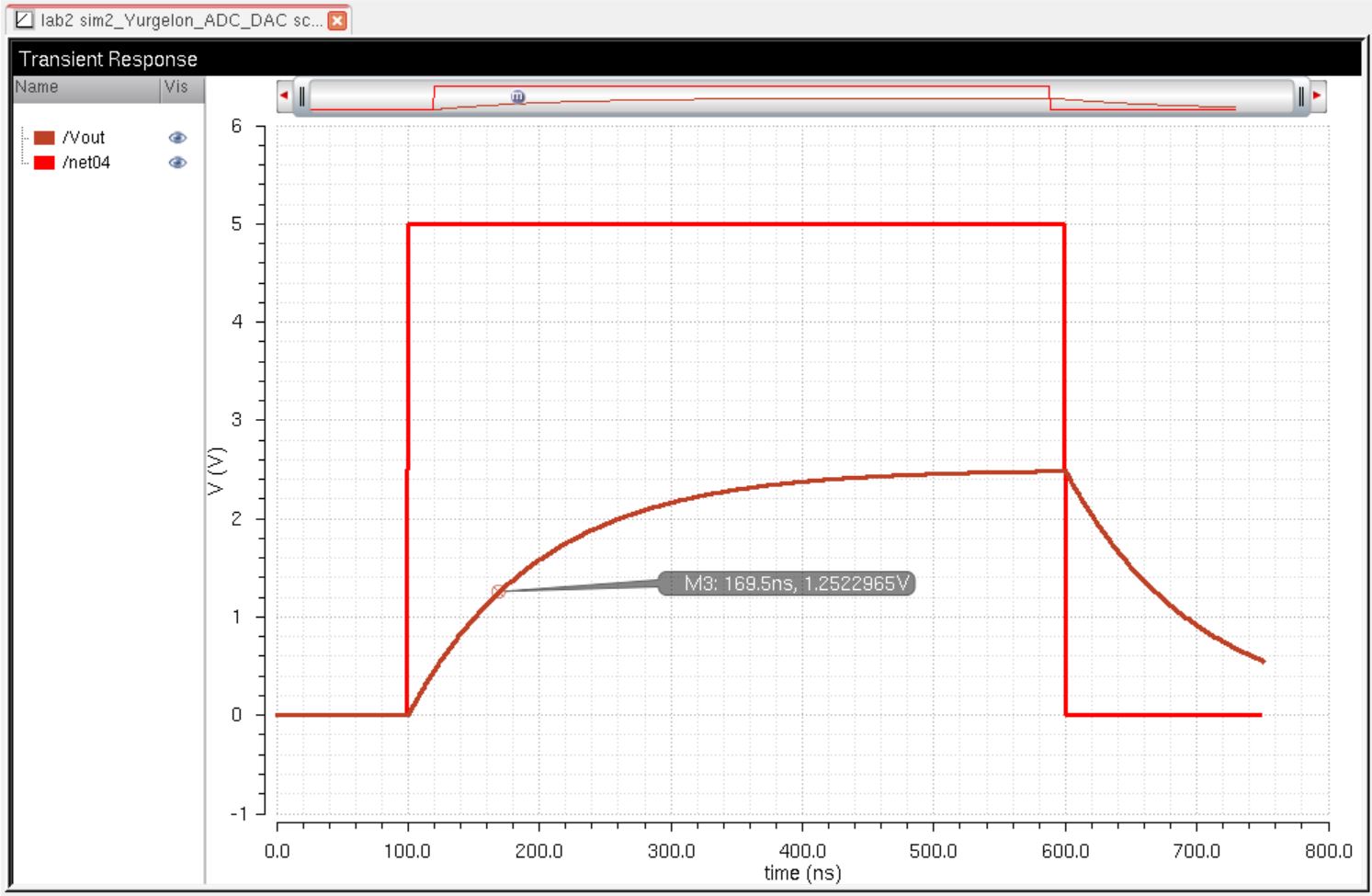This screenshot has width=1372, height=896.
Task: Hide the /net04 signal using its eye icon
Action: [177, 163]
